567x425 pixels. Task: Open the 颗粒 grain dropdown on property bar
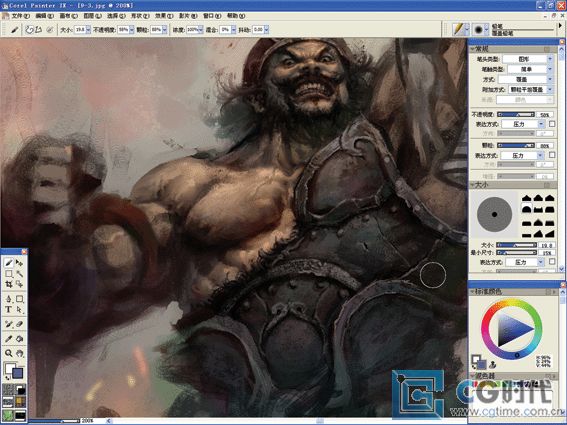coord(165,30)
